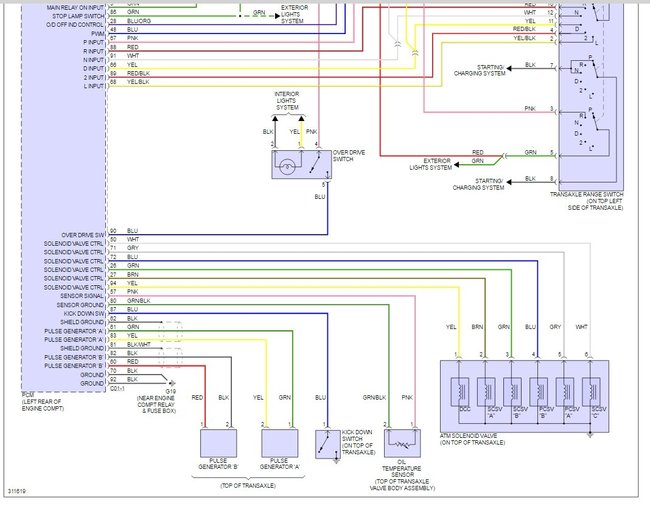Click 'EXTERIOR LIGHTS SYSTEM' near stop lamp wire
This screenshot has width=650, height=506.
(294, 14)
